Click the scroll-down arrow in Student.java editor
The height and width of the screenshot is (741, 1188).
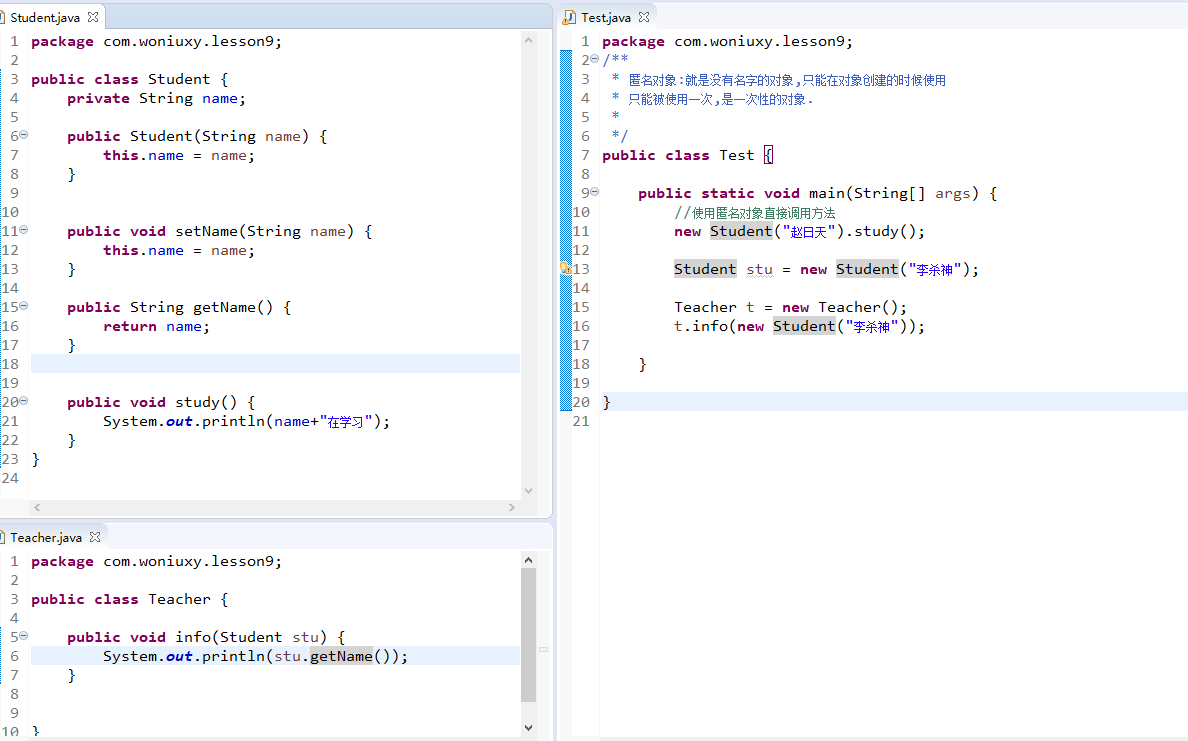(528, 490)
